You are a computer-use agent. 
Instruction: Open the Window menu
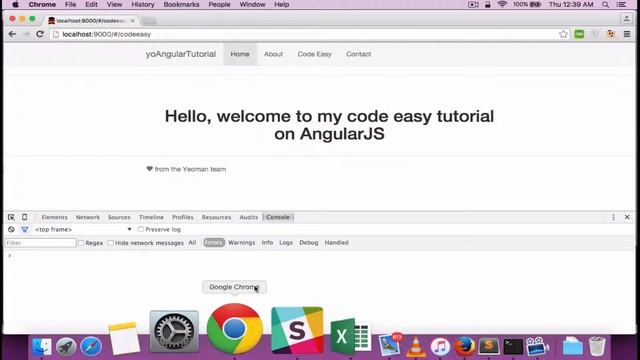[252, 4]
